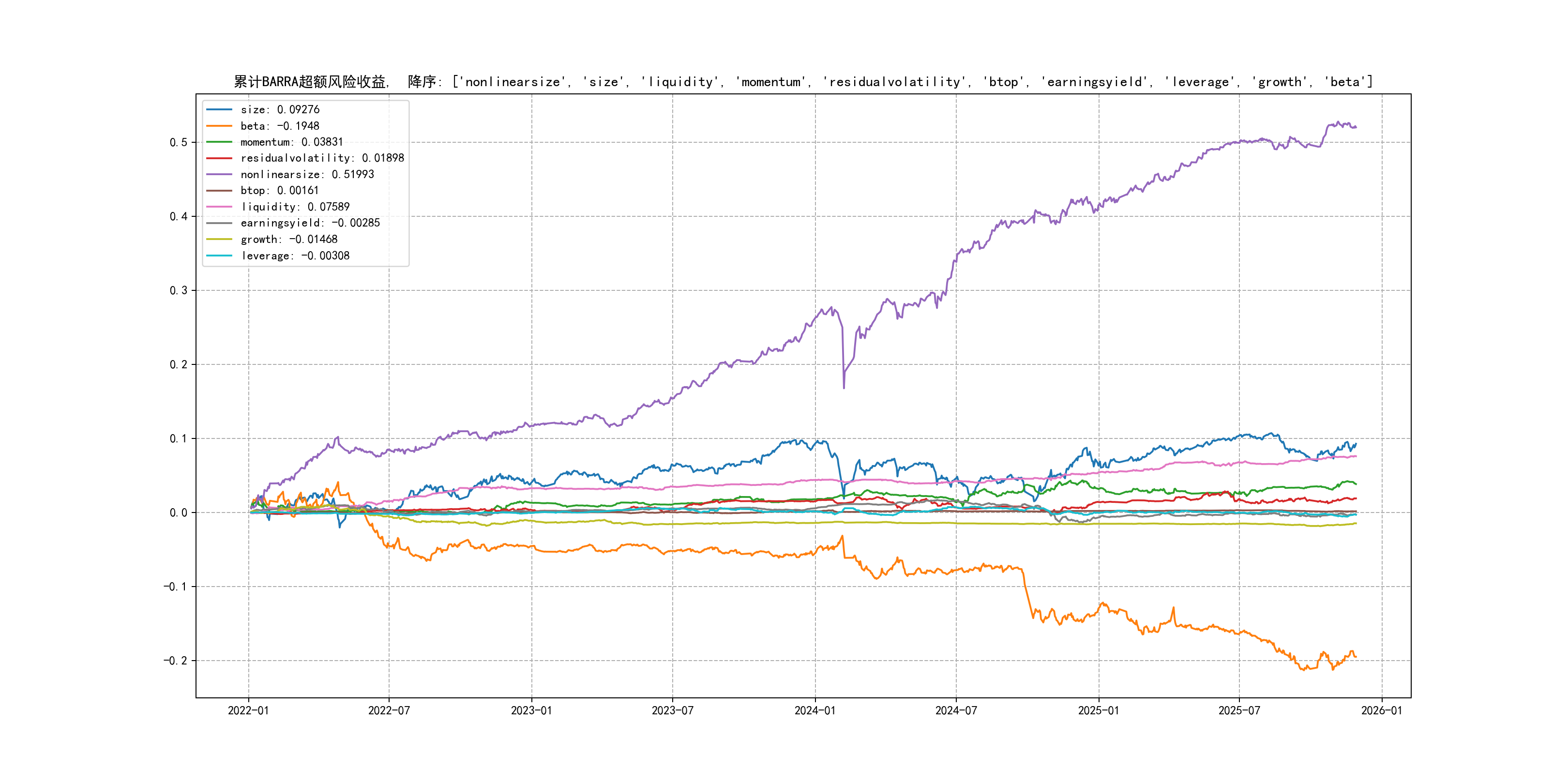
Task: Select legend label 'earningsyield: -0.00285'
Action: pyautogui.click(x=310, y=224)
